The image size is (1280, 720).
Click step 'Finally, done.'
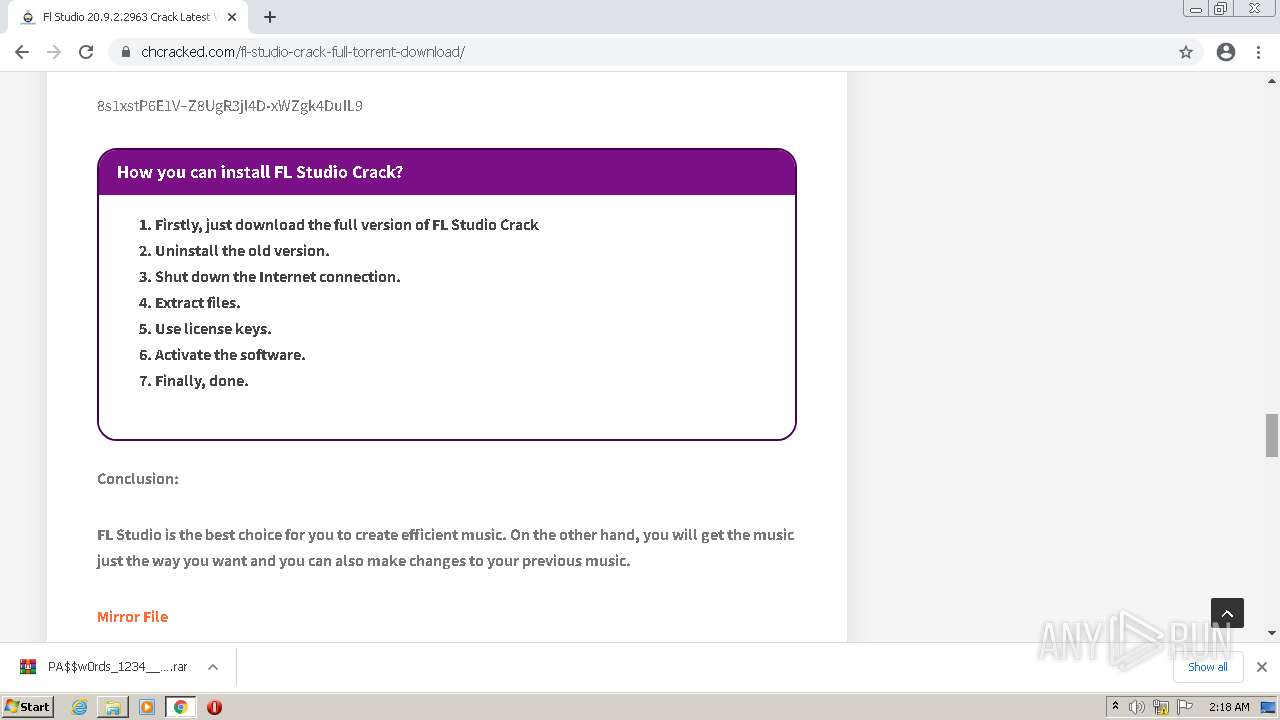[202, 381]
